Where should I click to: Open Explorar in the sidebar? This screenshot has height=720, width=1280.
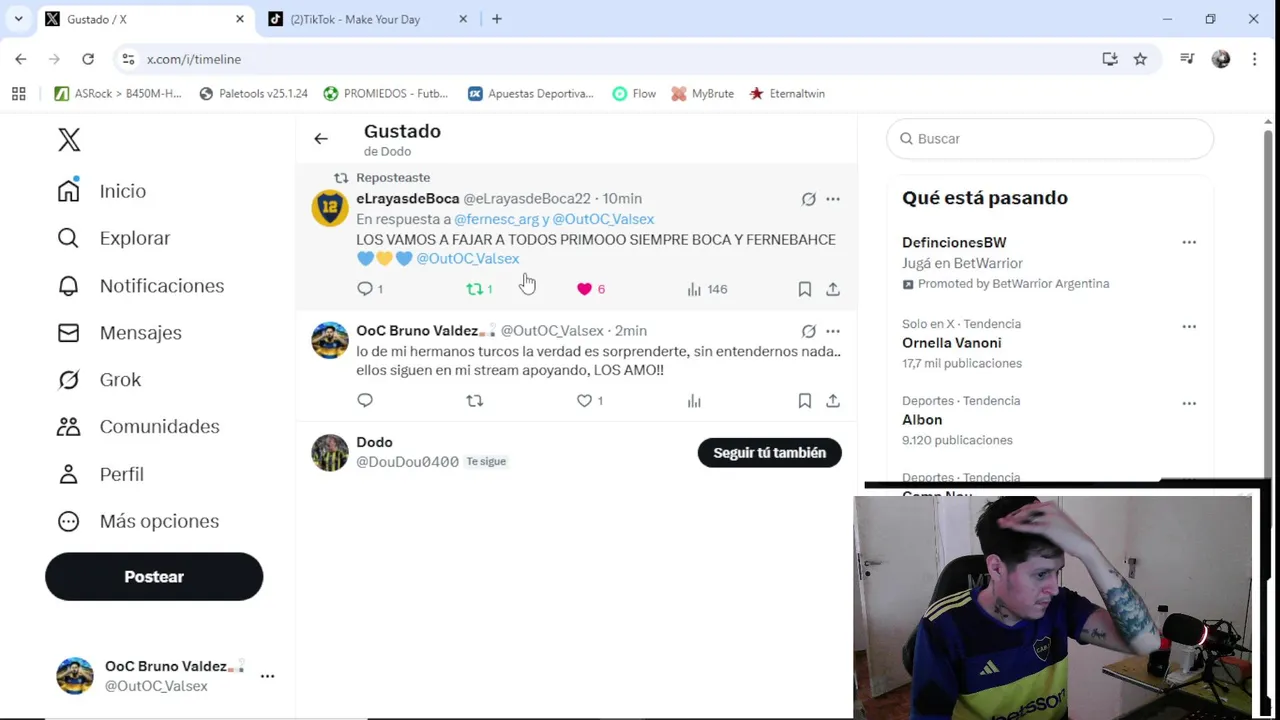[114, 238]
